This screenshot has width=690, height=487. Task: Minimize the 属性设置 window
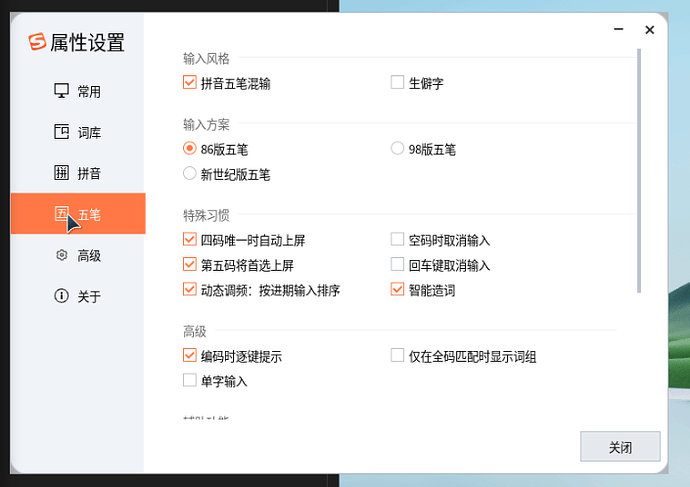coord(619,29)
